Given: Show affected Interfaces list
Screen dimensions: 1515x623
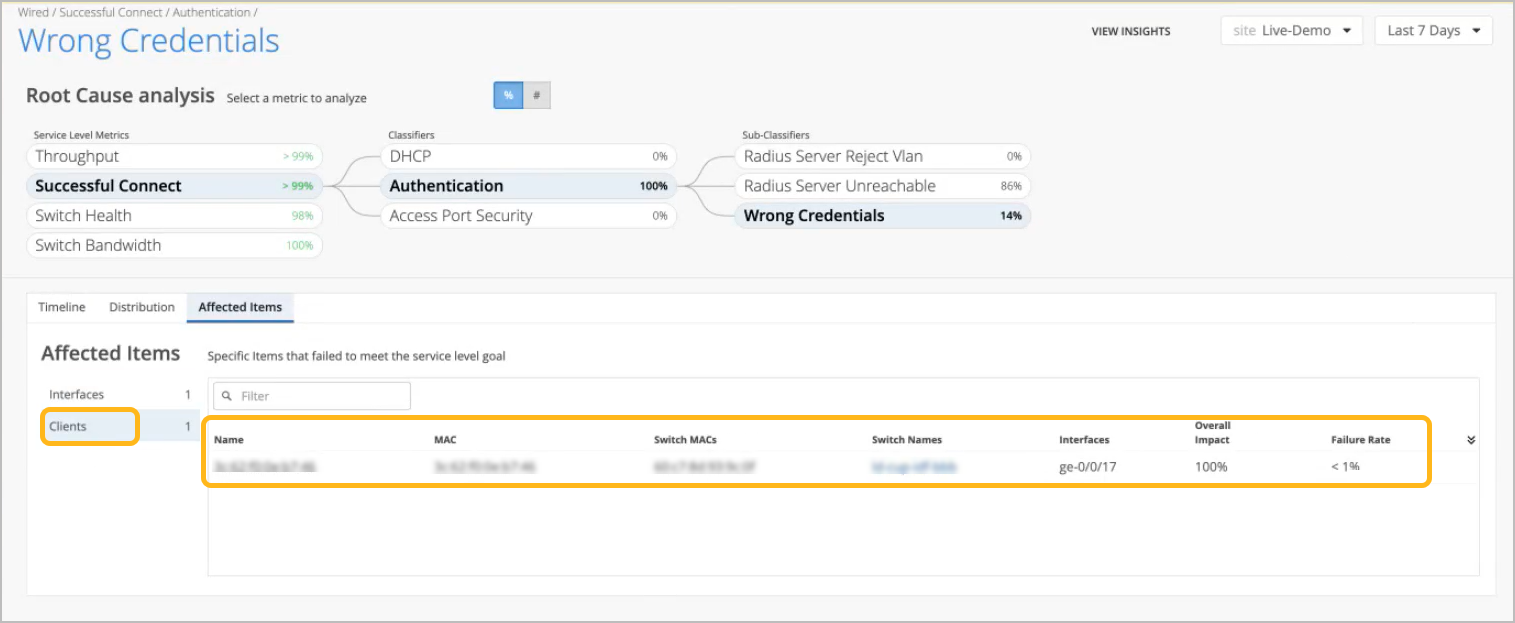Looking at the screenshot, I should pos(119,395).
